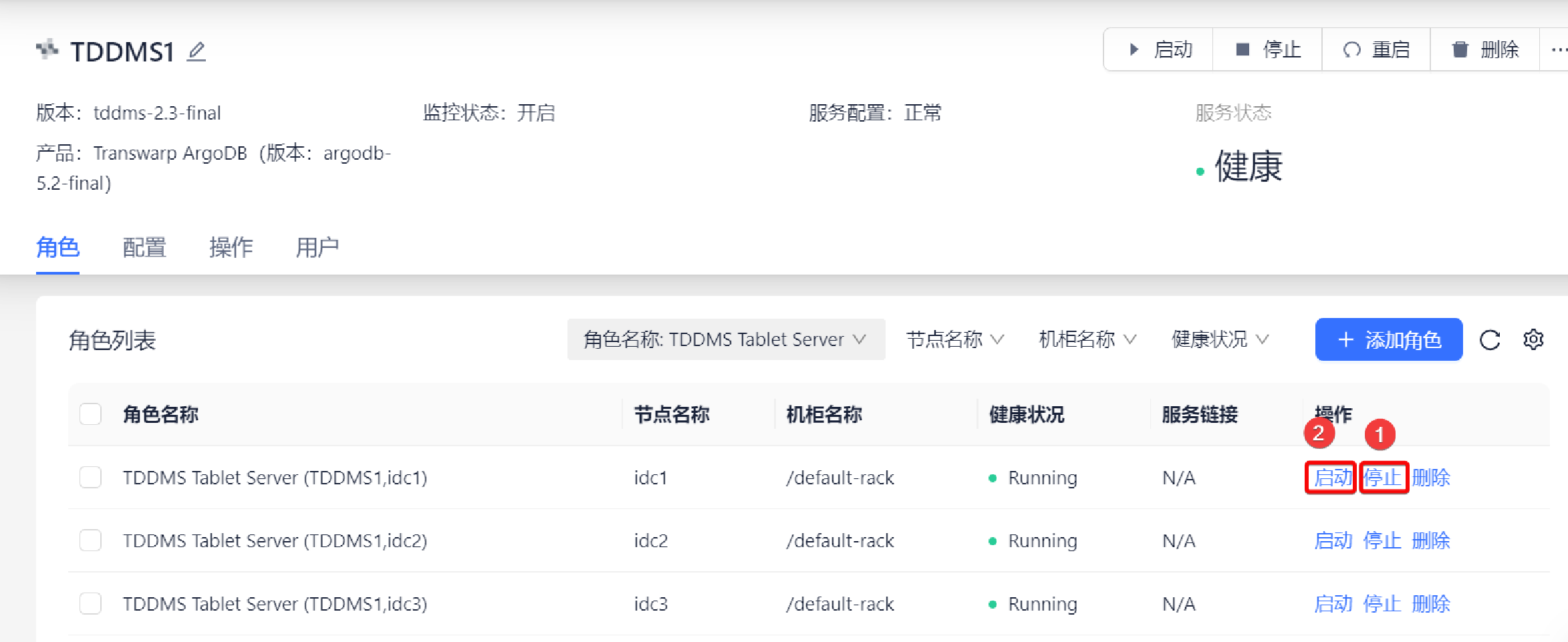Viewport: 1568px width, 642px height.
Task: Open the 节点名称 filter dropdown
Action: click(x=955, y=339)
